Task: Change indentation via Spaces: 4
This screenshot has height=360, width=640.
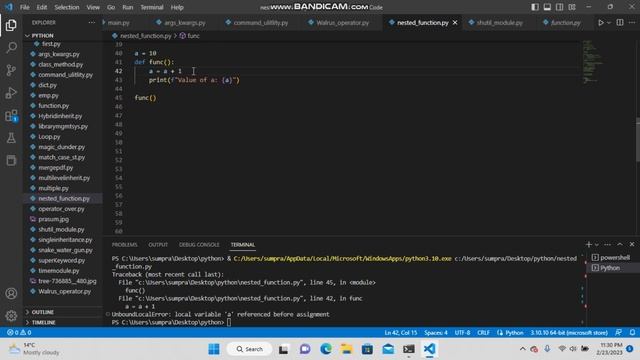Action: tap(436, 333)
